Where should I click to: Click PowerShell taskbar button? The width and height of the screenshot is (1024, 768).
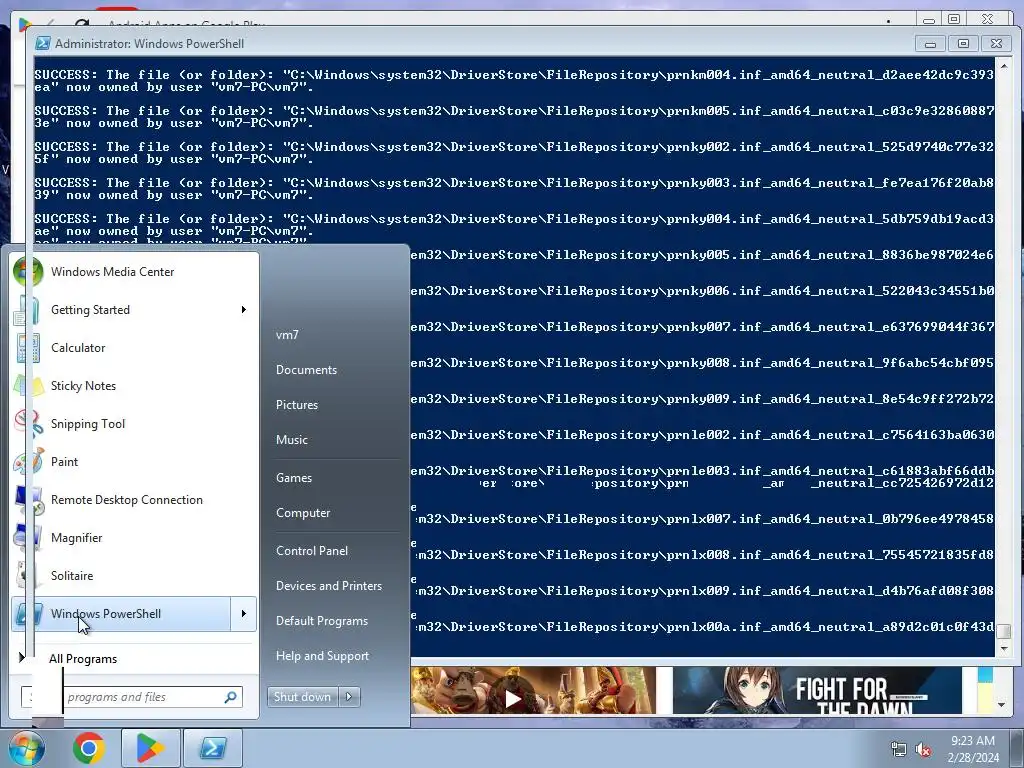213,748
